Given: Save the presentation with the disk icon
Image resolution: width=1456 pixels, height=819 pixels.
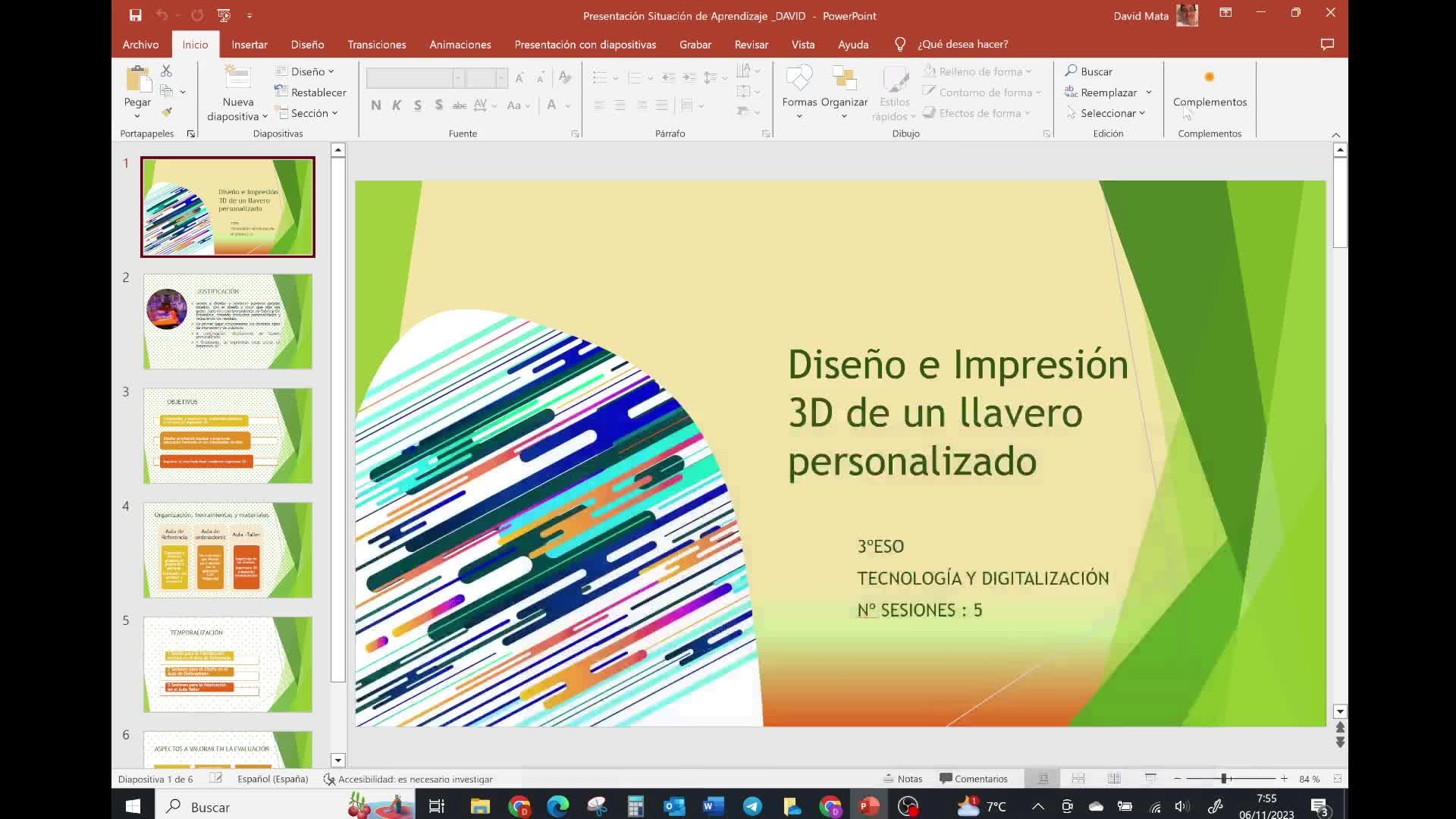Looking at the screenshot, I should click(x=135, y=15).
